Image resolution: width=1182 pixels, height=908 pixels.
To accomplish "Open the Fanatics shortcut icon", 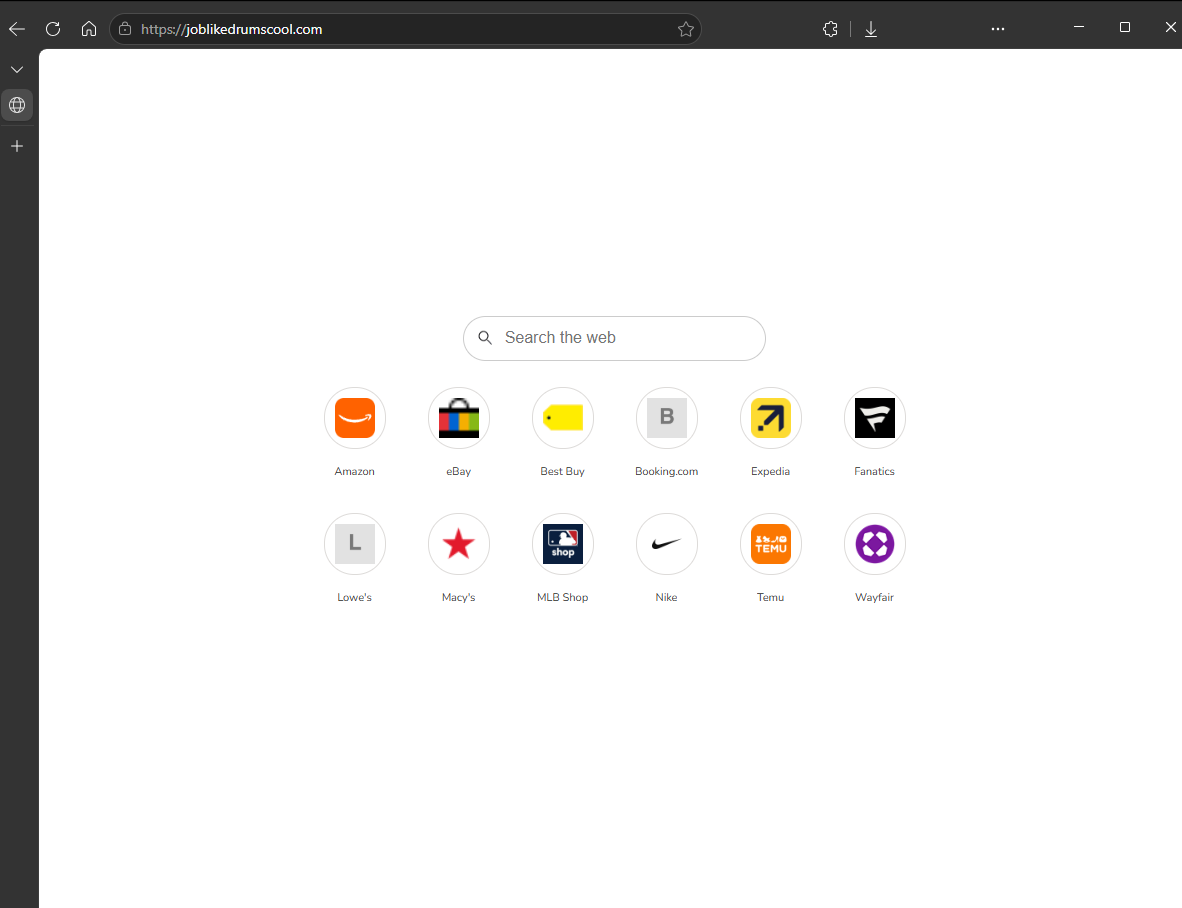I will click(x=875, y=418).
